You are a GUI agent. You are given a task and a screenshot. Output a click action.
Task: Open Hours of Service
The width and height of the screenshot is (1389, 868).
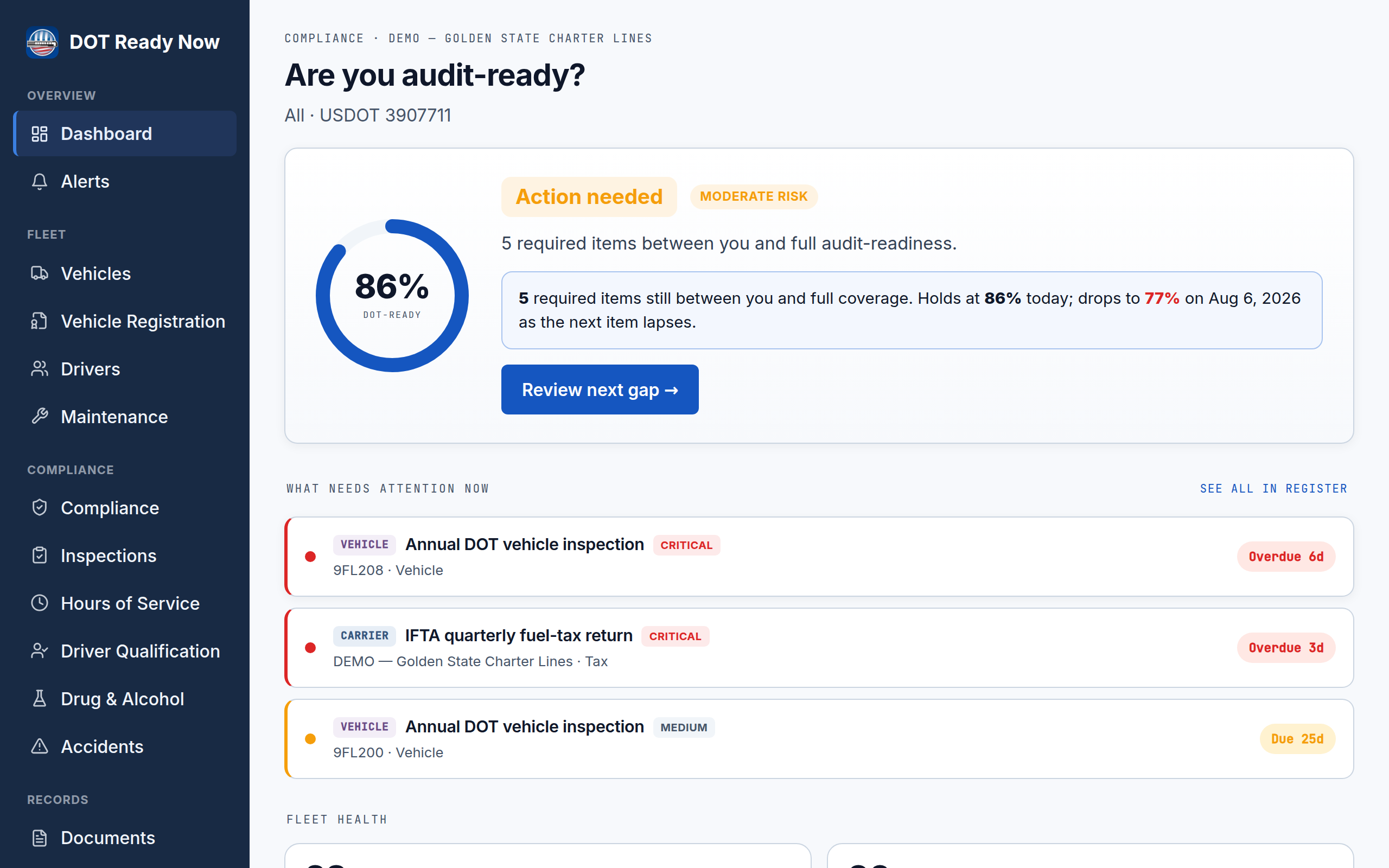[x=125, y=603]
